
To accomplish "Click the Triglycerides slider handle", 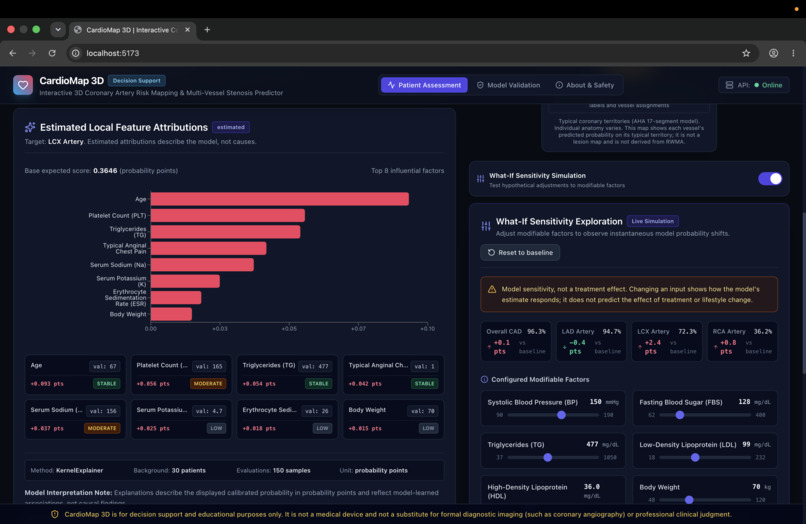I will [x=547, y=457].
